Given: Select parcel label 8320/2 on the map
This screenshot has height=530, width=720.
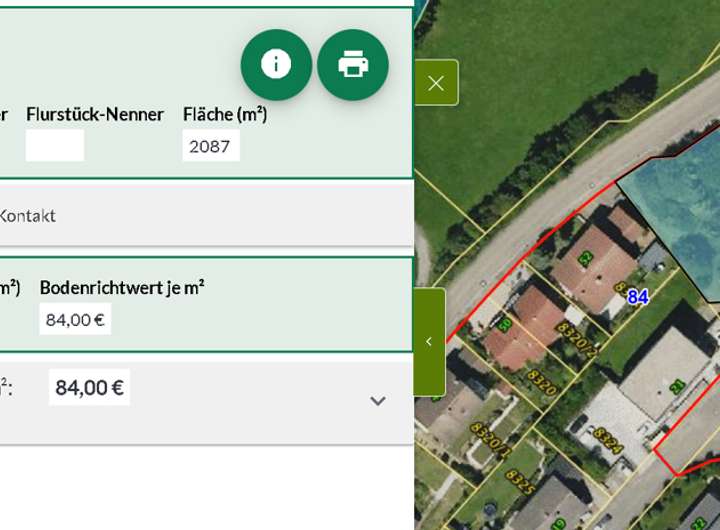Looking at the screenshot, I should point(577,339).
